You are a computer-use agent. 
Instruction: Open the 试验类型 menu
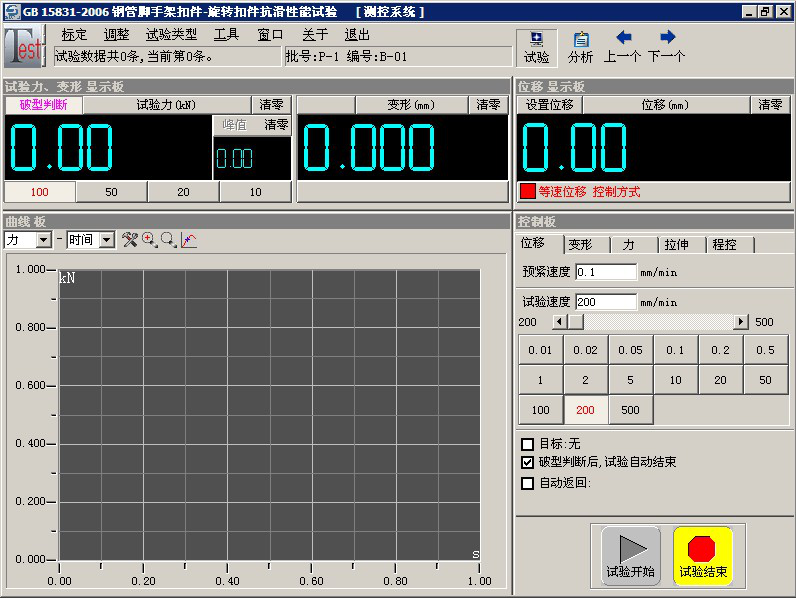(x=171, y=34)
